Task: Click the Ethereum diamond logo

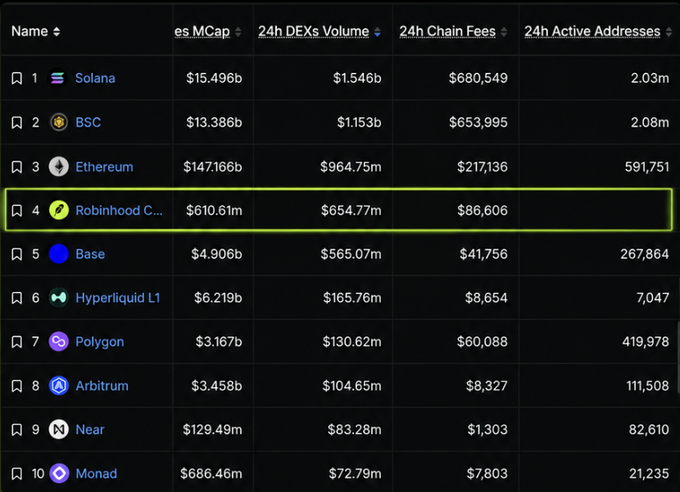Action: (x=59, y=167)
